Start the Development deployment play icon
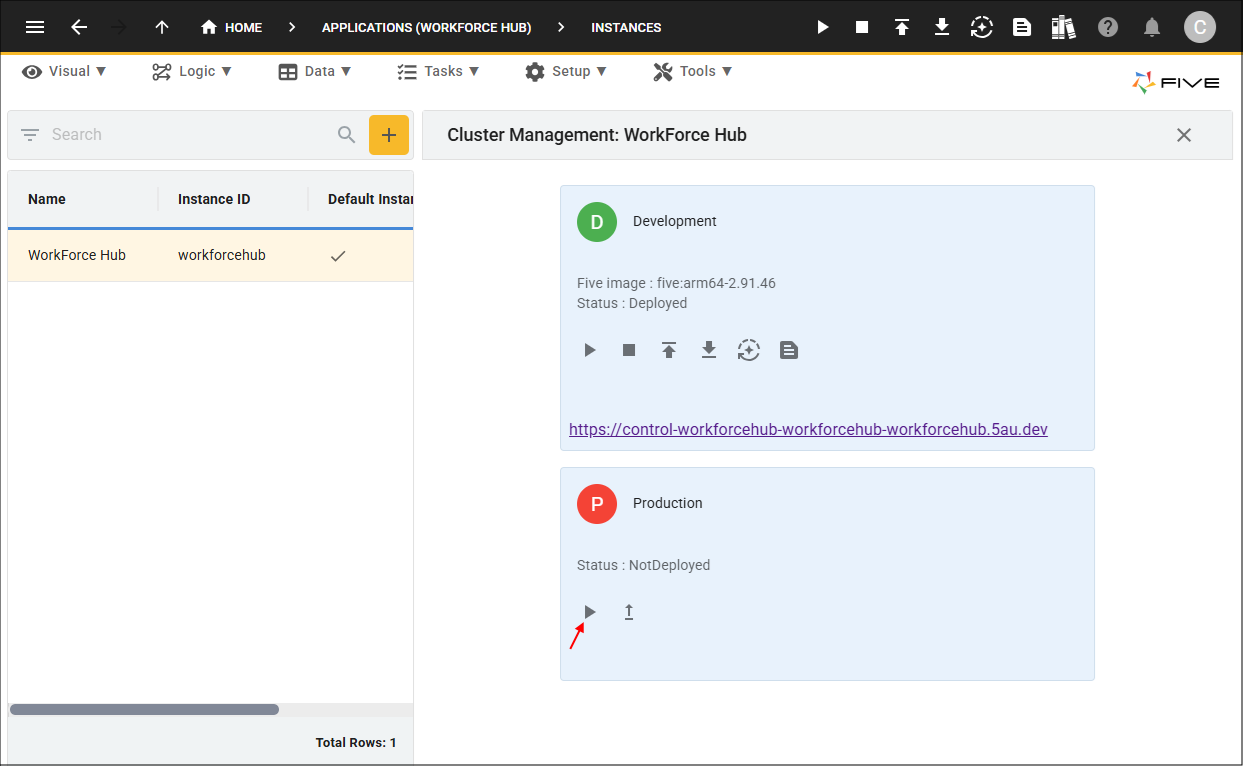1243x766 pixels. 590,350
